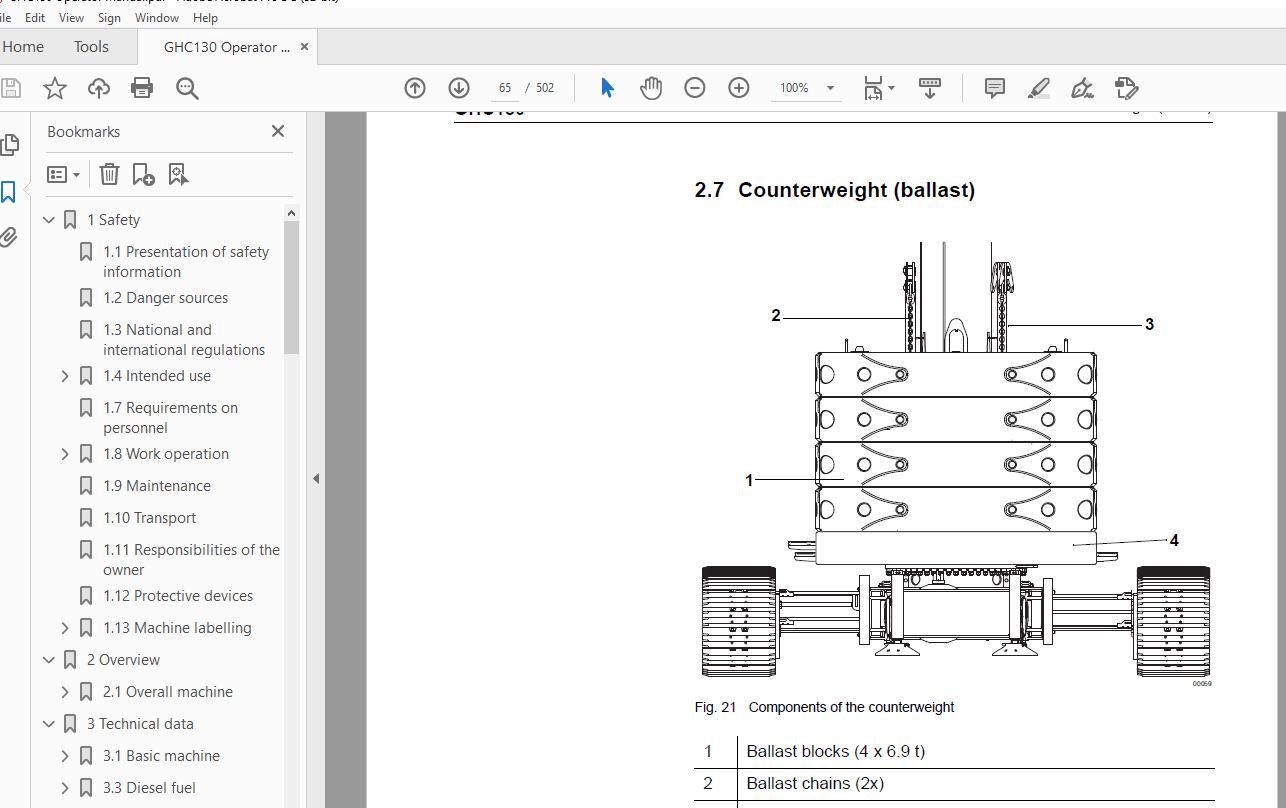Open the Edit menu
This screenshot has width=1286, height=808.
35,18
